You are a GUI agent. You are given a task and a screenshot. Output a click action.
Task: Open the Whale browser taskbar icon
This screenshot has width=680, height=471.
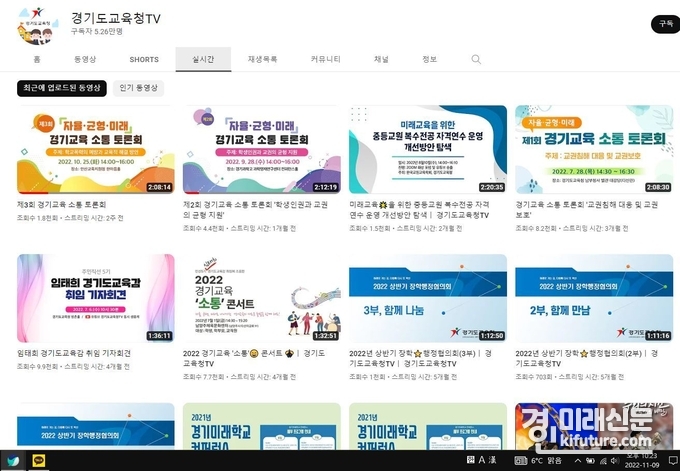coord(13,461)
